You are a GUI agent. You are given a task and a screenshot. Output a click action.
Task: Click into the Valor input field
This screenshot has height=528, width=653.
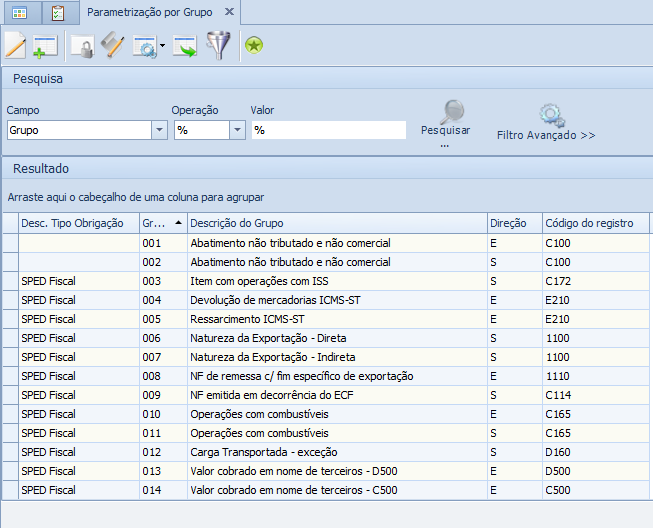328,130
